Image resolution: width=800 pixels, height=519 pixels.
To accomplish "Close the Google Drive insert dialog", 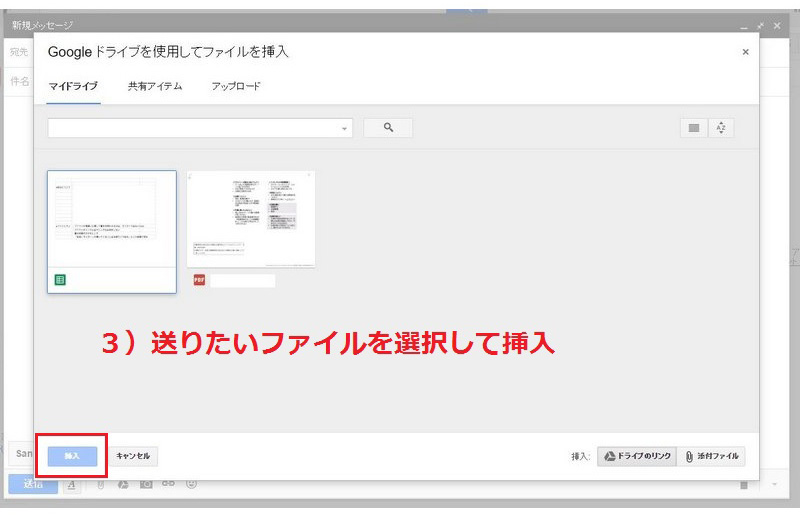I will pyautogui.click(x=745, y=52).
